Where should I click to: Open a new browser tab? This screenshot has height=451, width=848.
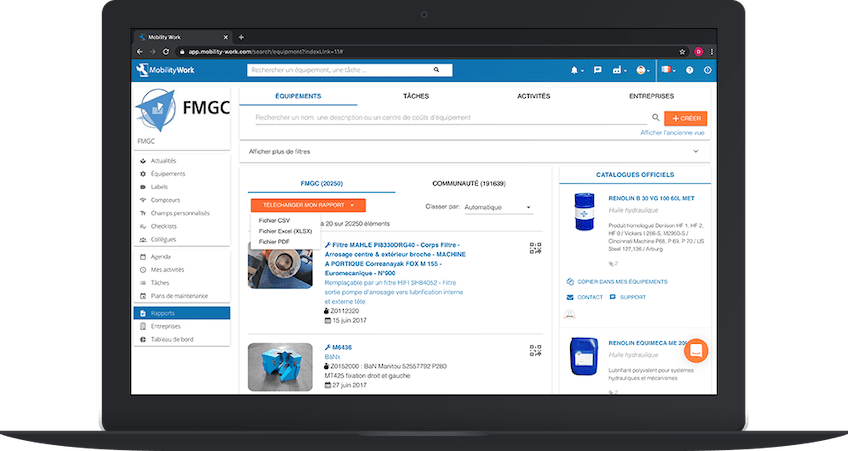pyautogui.click(x=241, y=37)
